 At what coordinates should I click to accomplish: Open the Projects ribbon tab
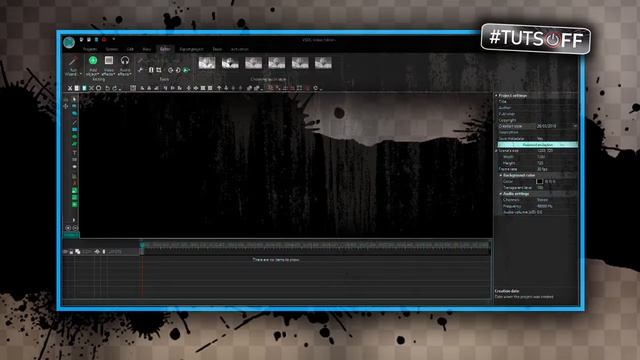90,49
